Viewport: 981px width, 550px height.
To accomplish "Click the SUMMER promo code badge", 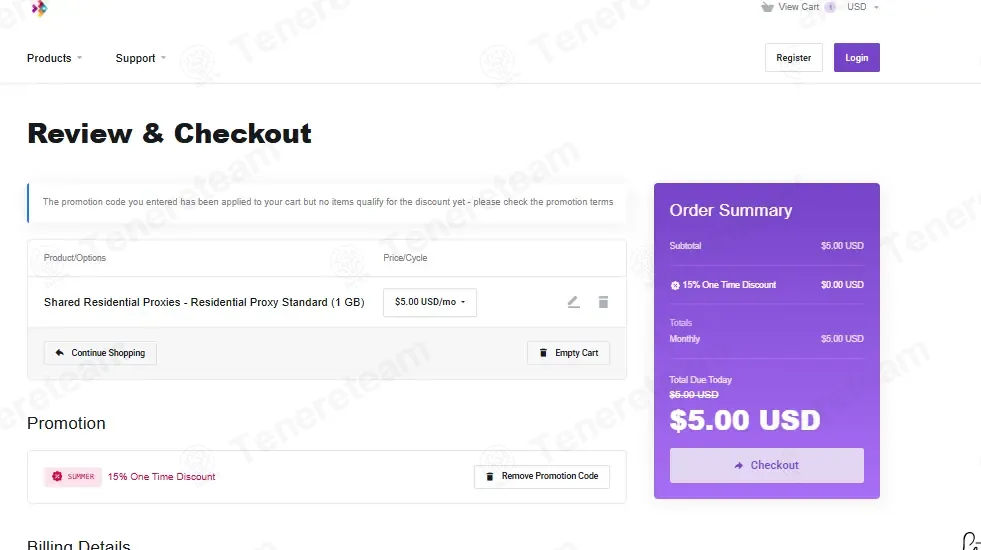I will (x=73, y=477).
